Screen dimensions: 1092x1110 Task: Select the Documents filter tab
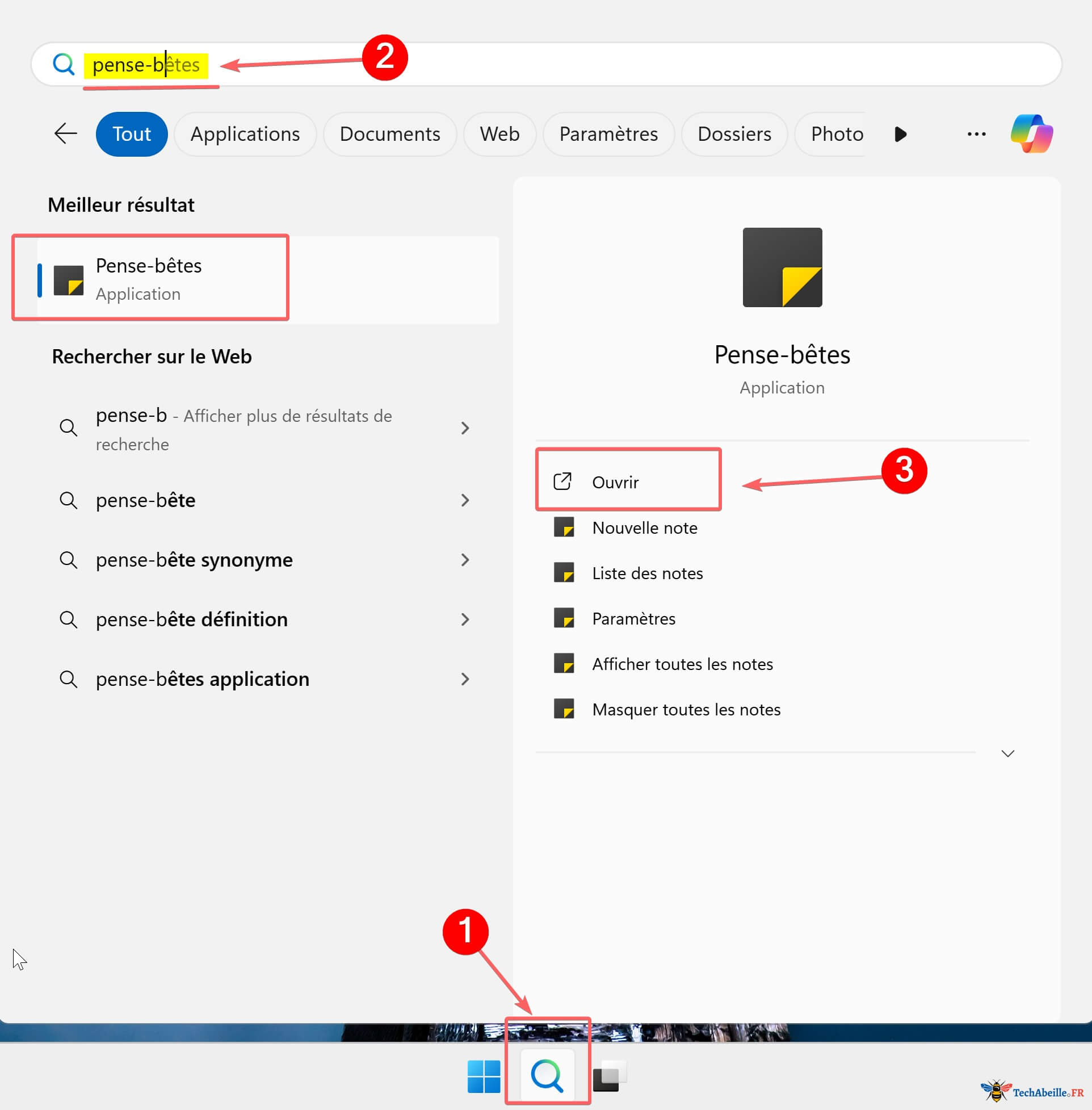(x=389, y=133)
